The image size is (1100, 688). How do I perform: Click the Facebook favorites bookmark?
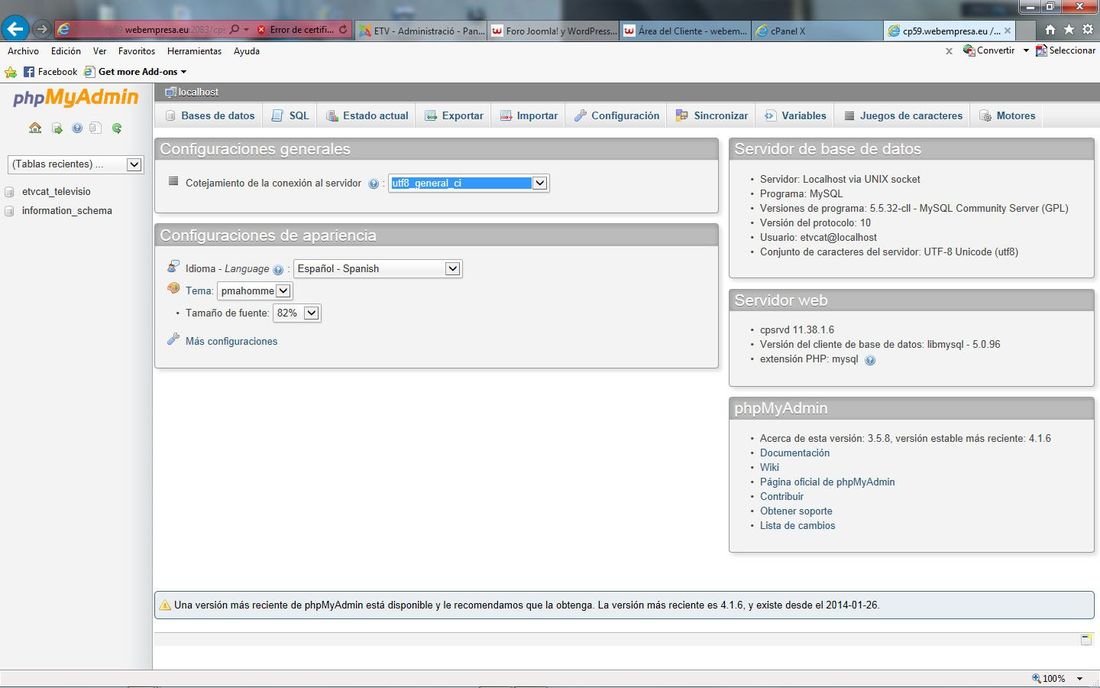pos(51,72)
